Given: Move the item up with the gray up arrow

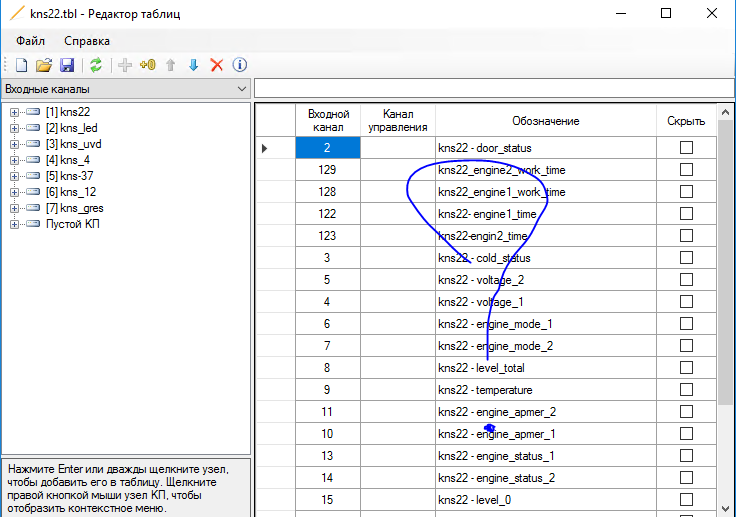Looking at the screenshot, I should click(171, 65).
